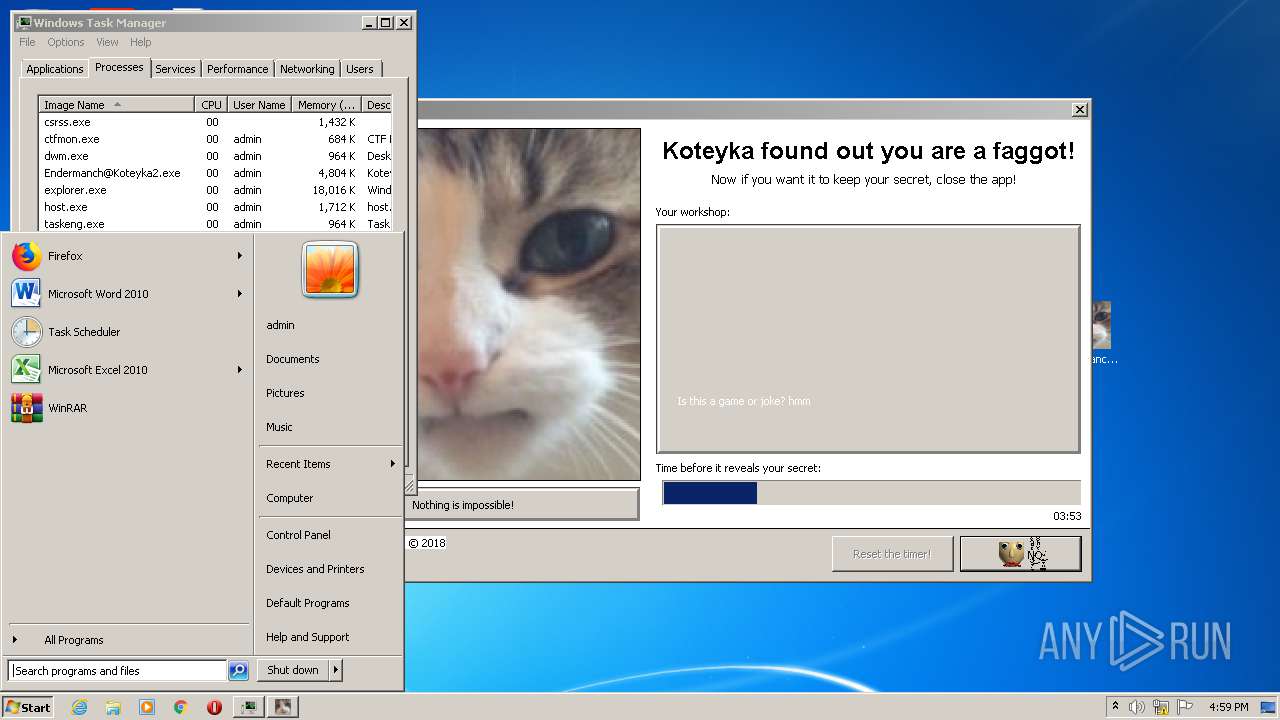Select Task Manager taskbar button
Screen dimensions: 1280x720
coord(249,707)
